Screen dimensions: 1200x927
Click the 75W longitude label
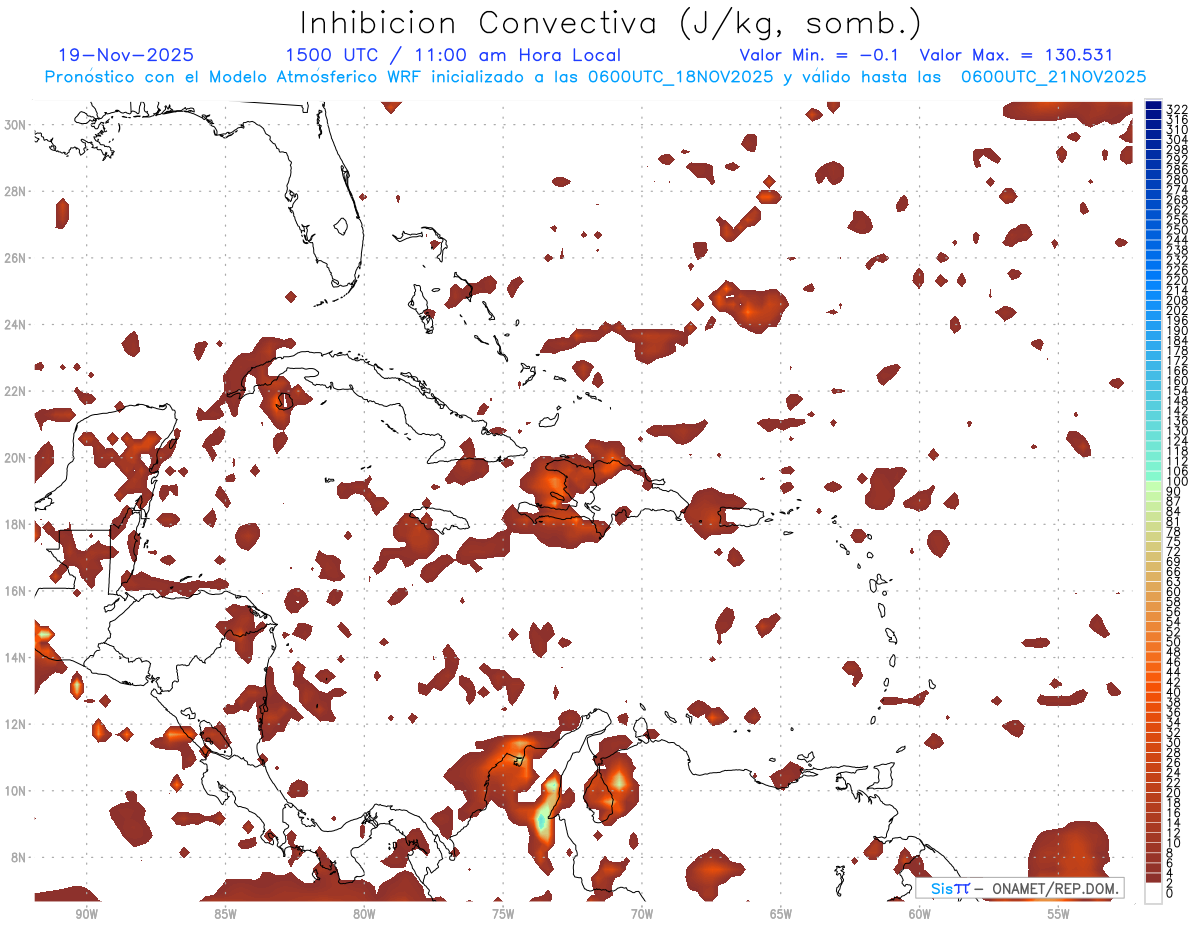(x=503, y=915)
